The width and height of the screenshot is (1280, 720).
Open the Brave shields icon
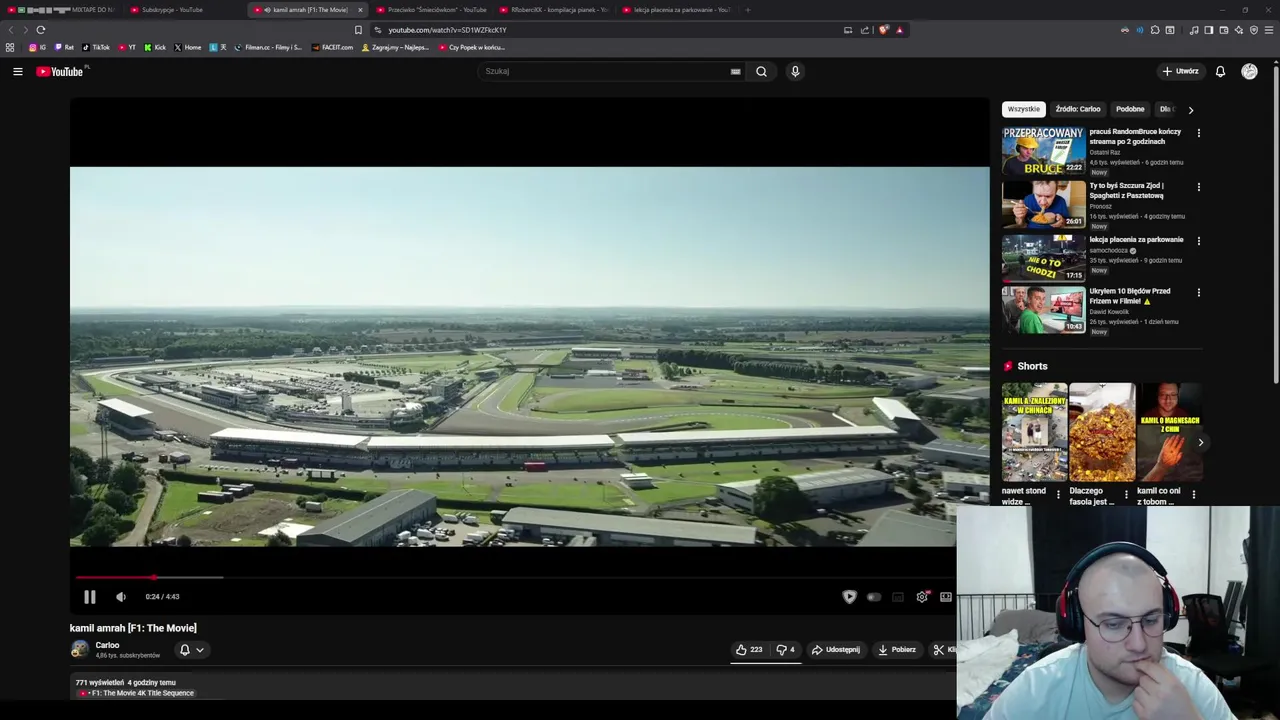[x=883, y=30]
